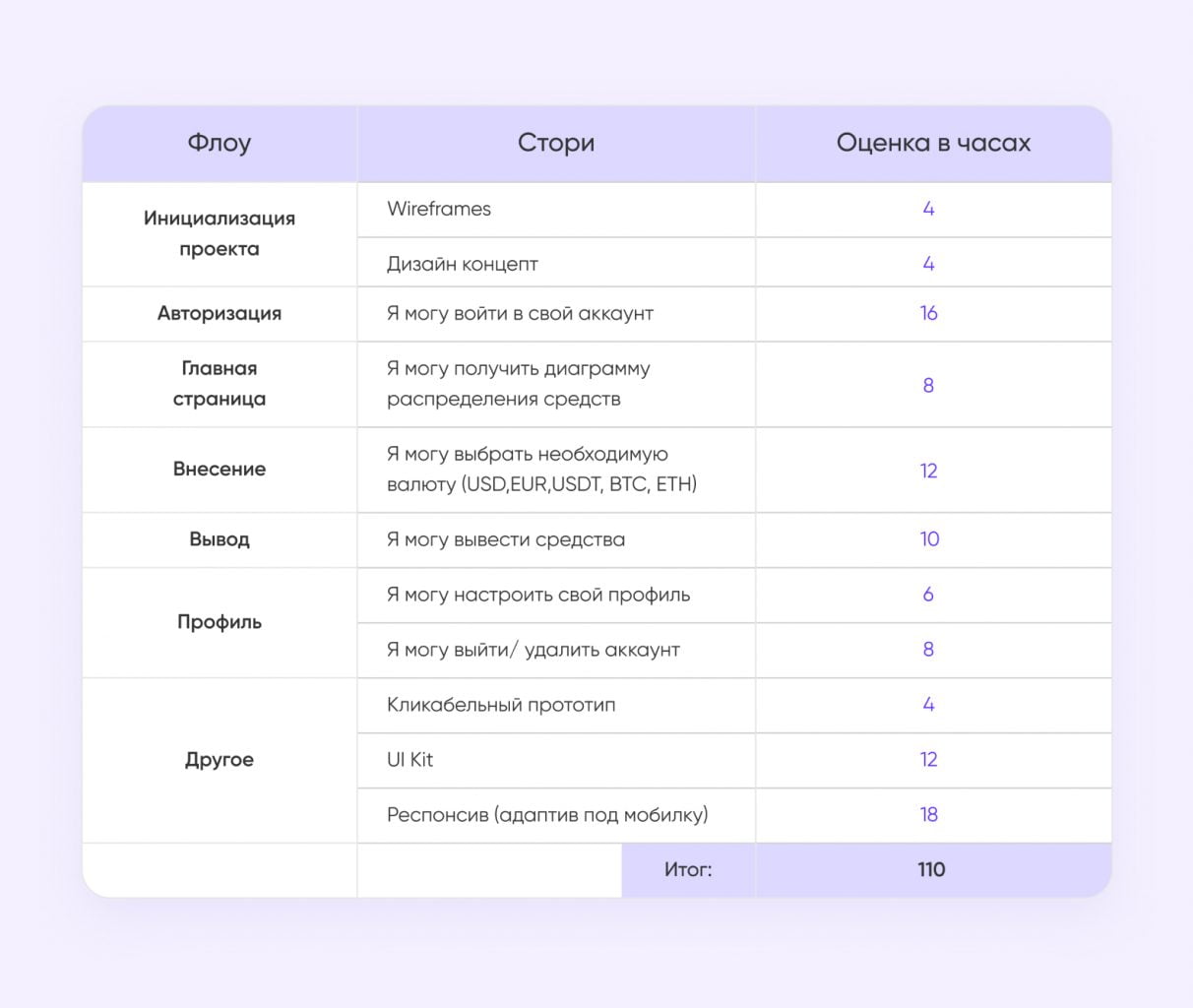Select the currency selection story cell
The height and width of the screenshot is (1008, 1193).
541,470
